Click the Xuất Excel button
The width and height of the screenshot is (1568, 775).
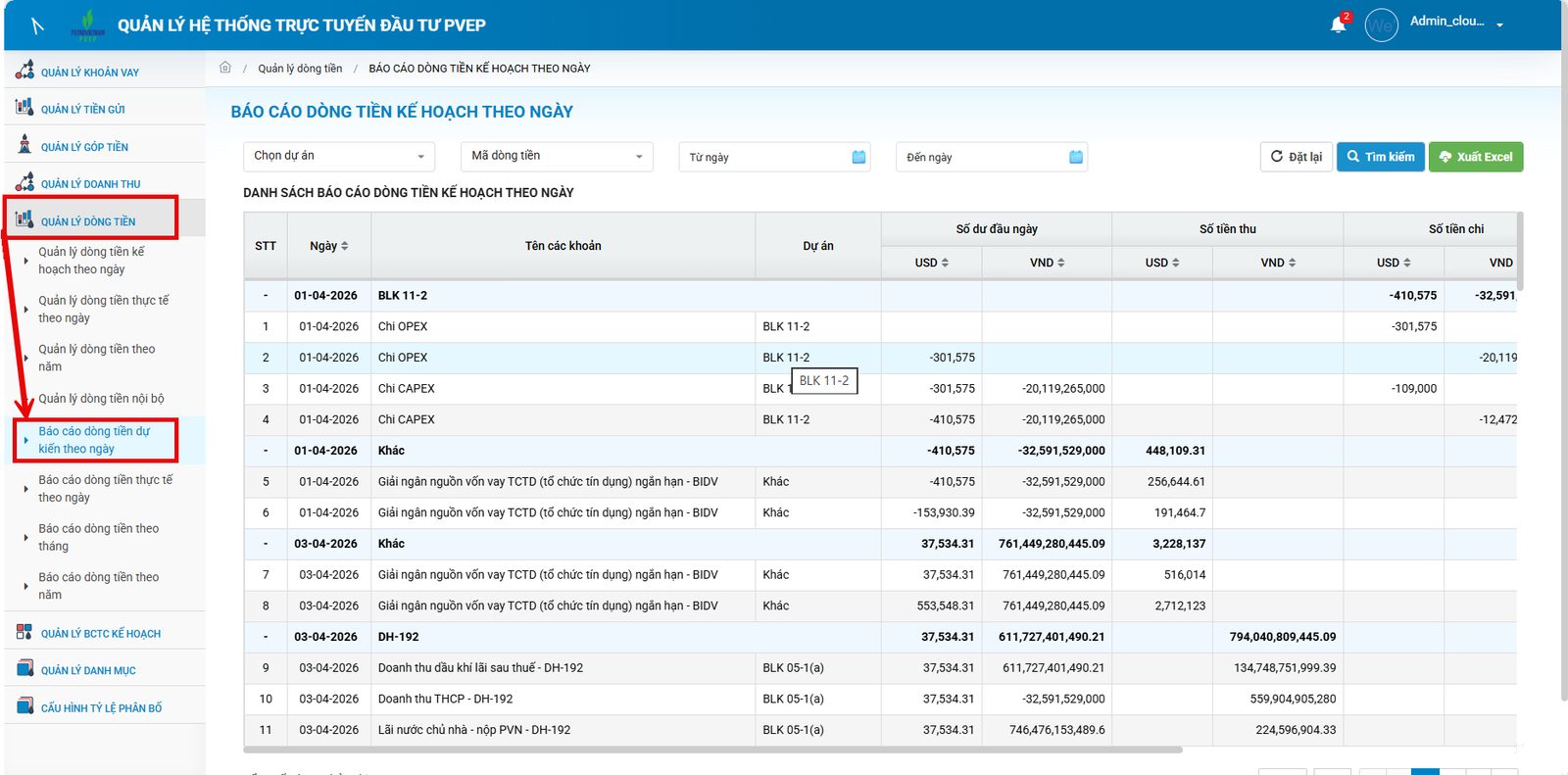click(1476, 157)
